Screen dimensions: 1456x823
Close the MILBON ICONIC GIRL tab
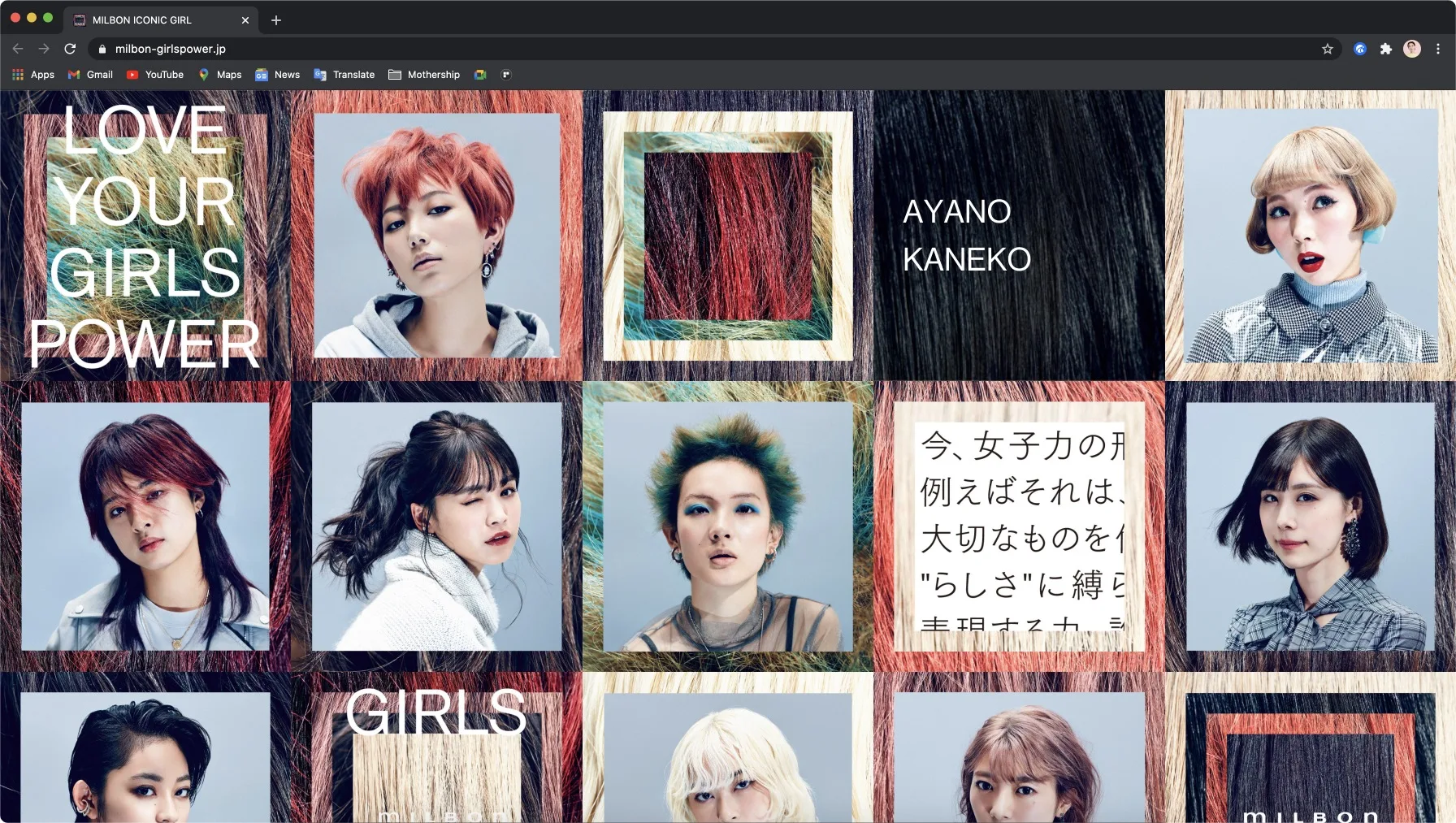(245, 20)
